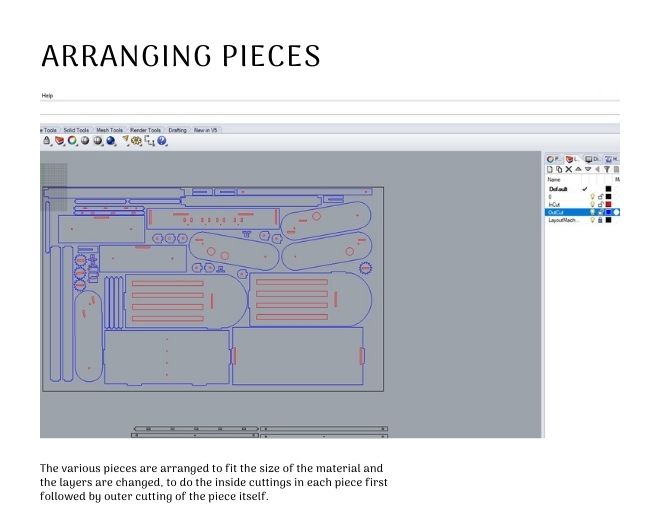Open the Solid Tools tab
The height and width of the screenshot is (528, 660).
[76, 130]
